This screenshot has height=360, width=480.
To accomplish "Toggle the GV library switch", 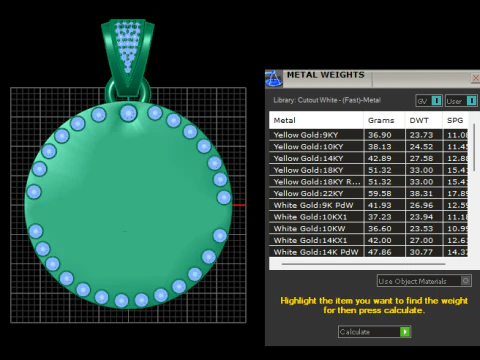I will [437, 101].
